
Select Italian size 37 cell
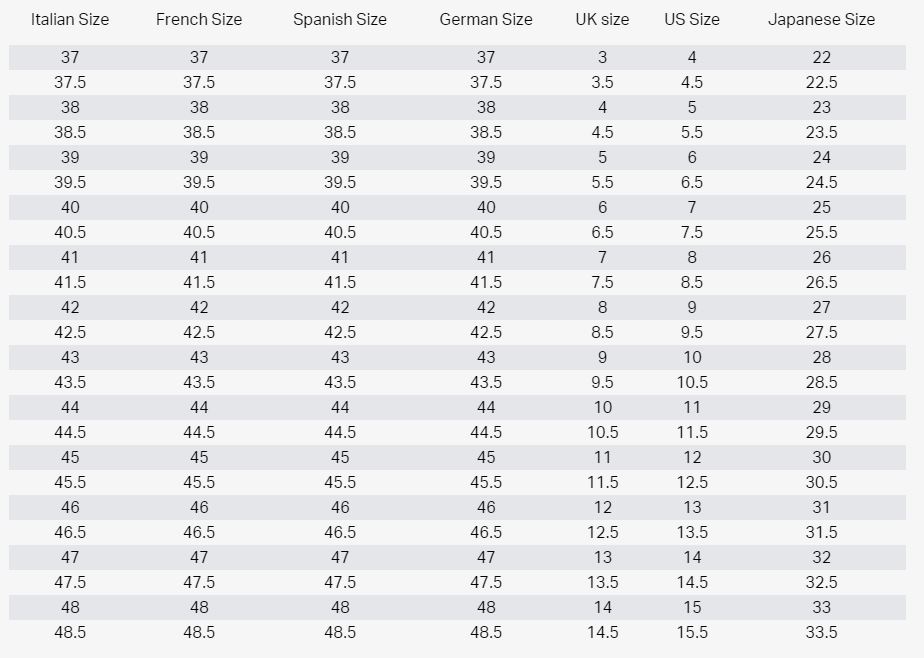(x=70, y=57)
